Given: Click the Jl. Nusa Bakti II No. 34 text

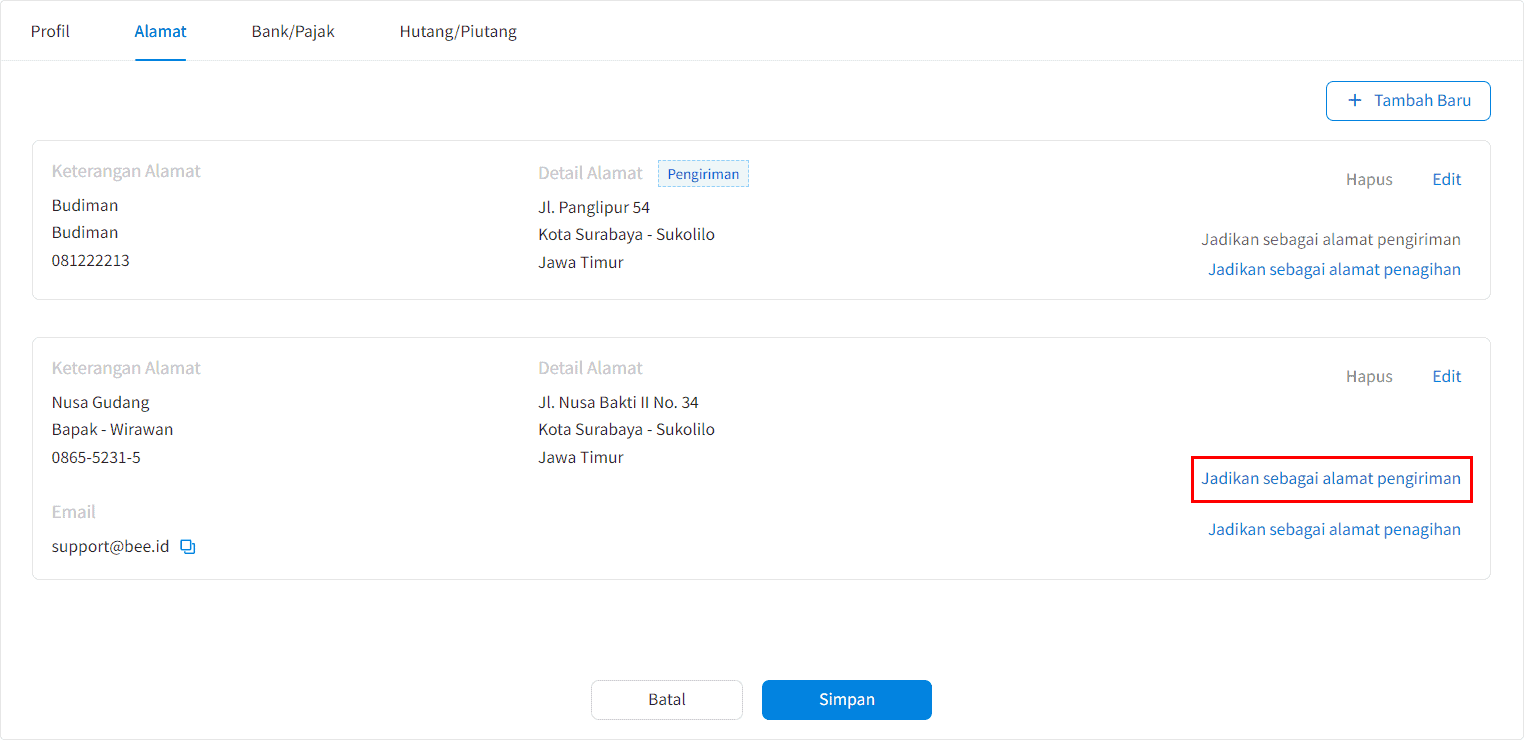Looking at the screenshot, I should coord(618,402).
